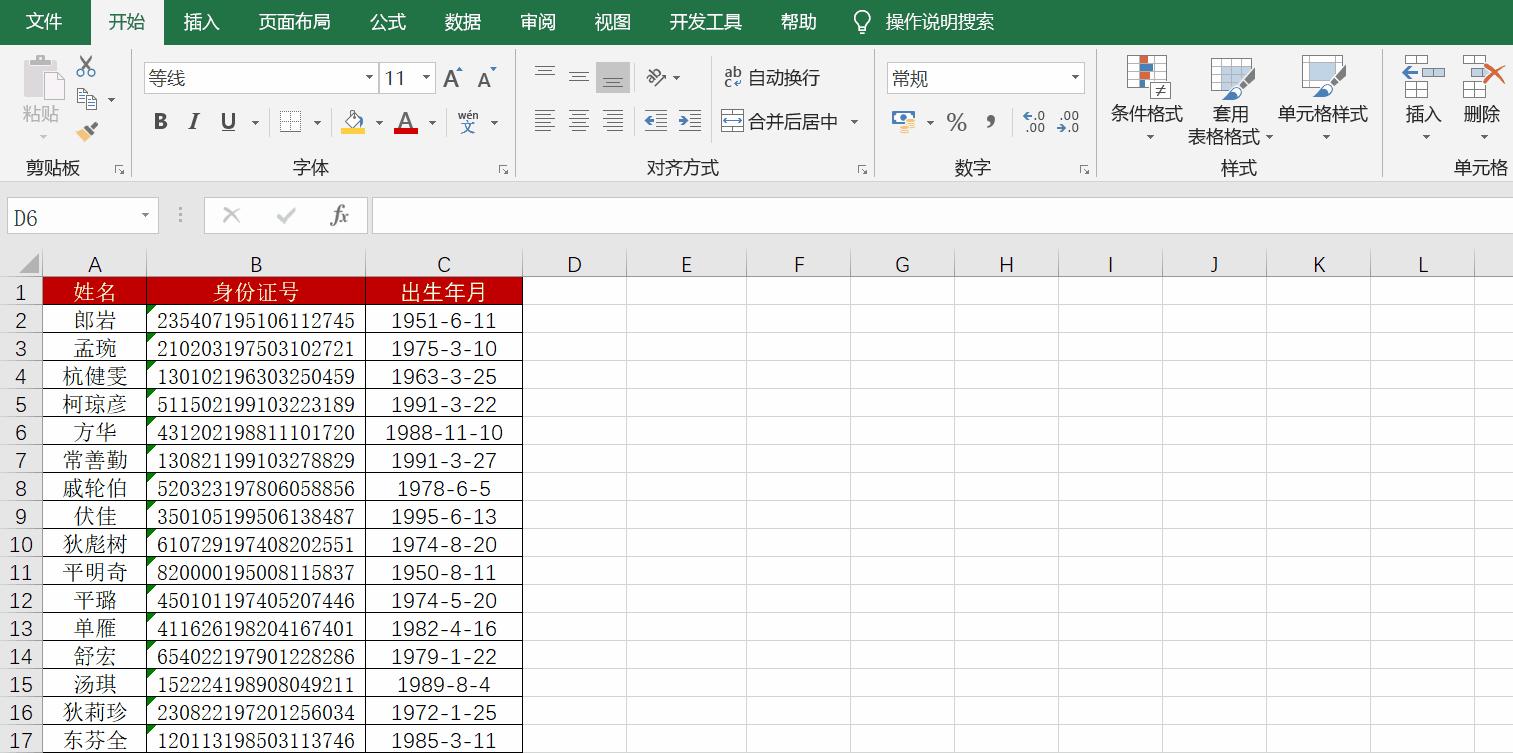Apply underline formatting
Viewport: 1513px width, 753px height.
(x=227, y=122)
